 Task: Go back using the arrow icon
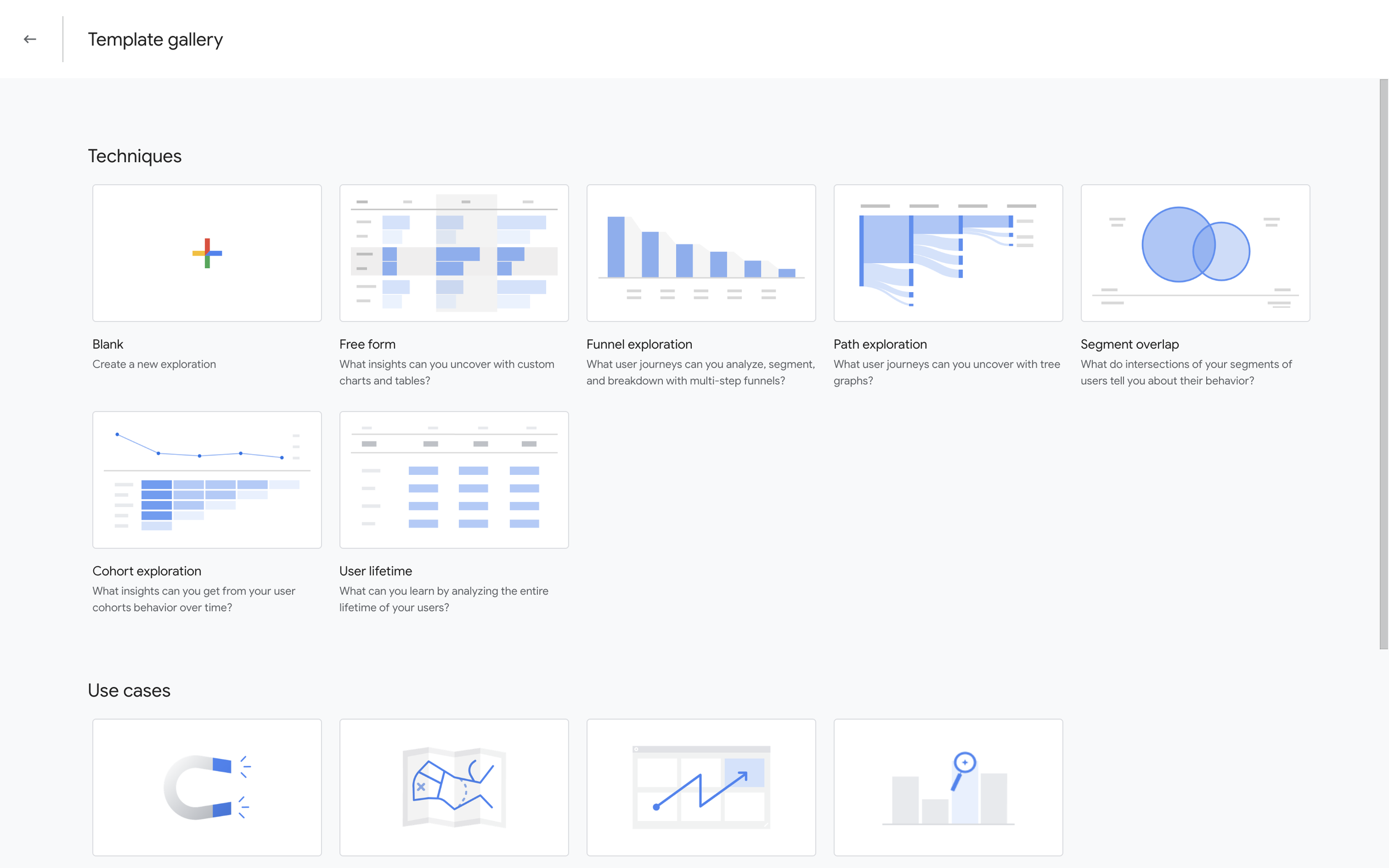click(x=30, y=38)
